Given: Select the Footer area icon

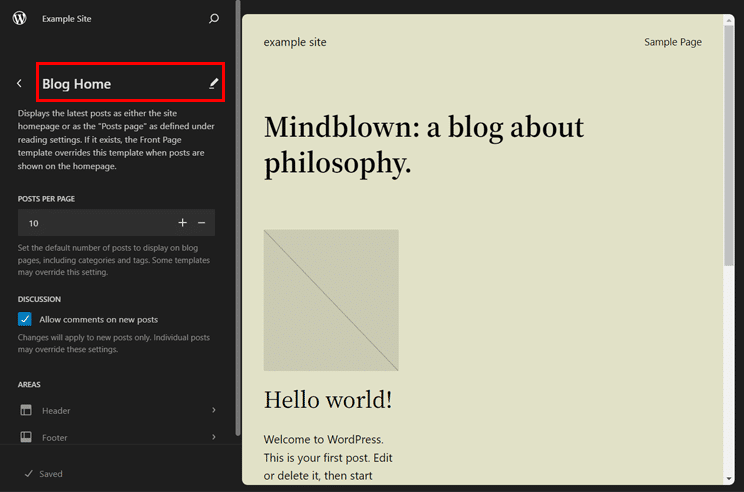Looking at the screenshot, I should 26,437.
